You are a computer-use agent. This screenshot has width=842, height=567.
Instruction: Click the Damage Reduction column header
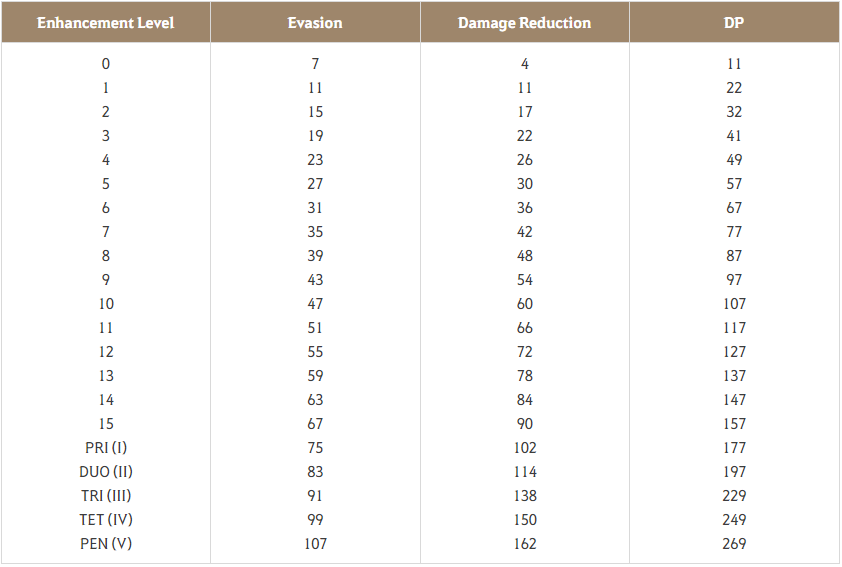pyautogui.click(x=524, y=23)
